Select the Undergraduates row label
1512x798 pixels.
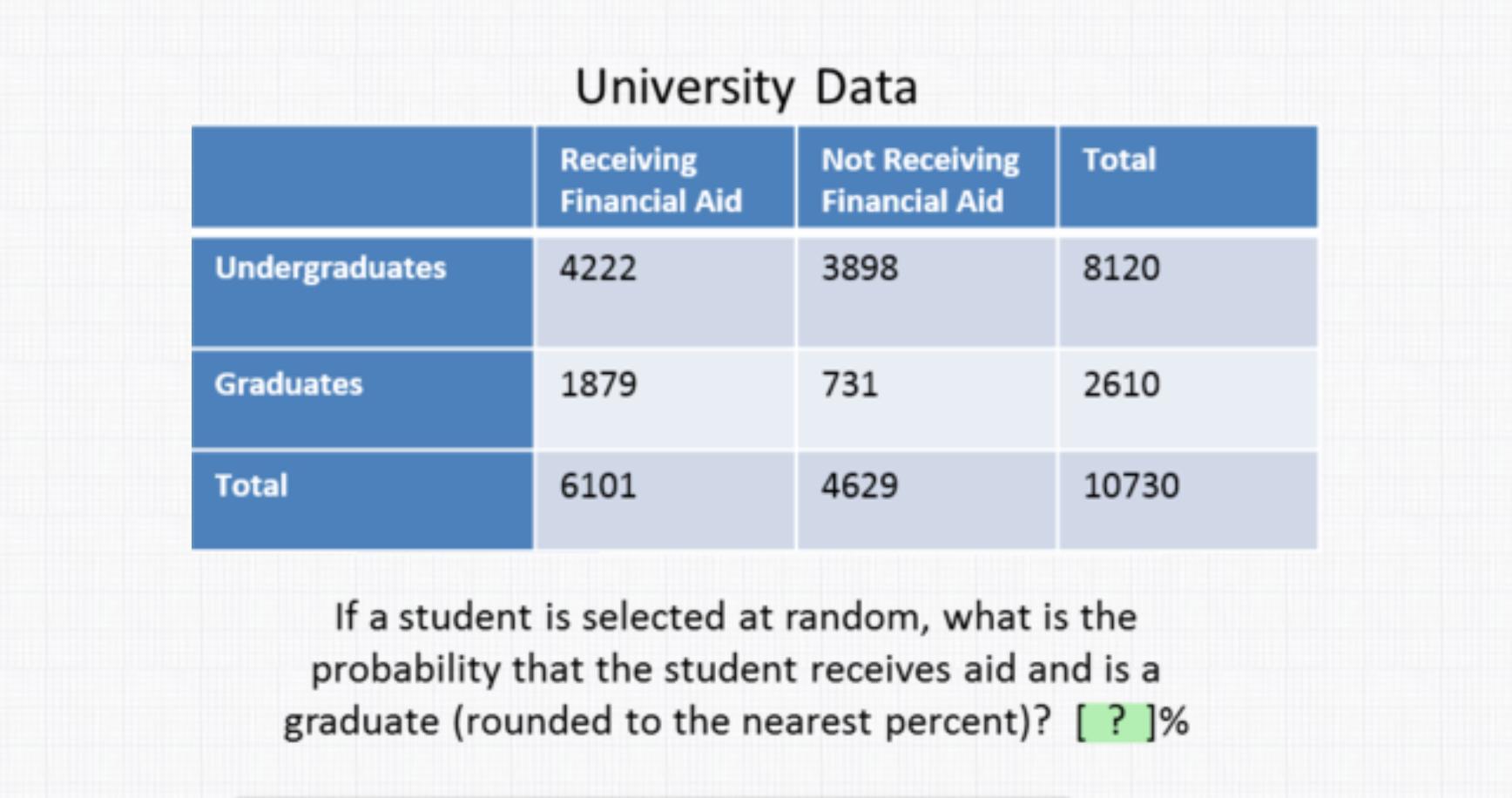click(362, 292)
